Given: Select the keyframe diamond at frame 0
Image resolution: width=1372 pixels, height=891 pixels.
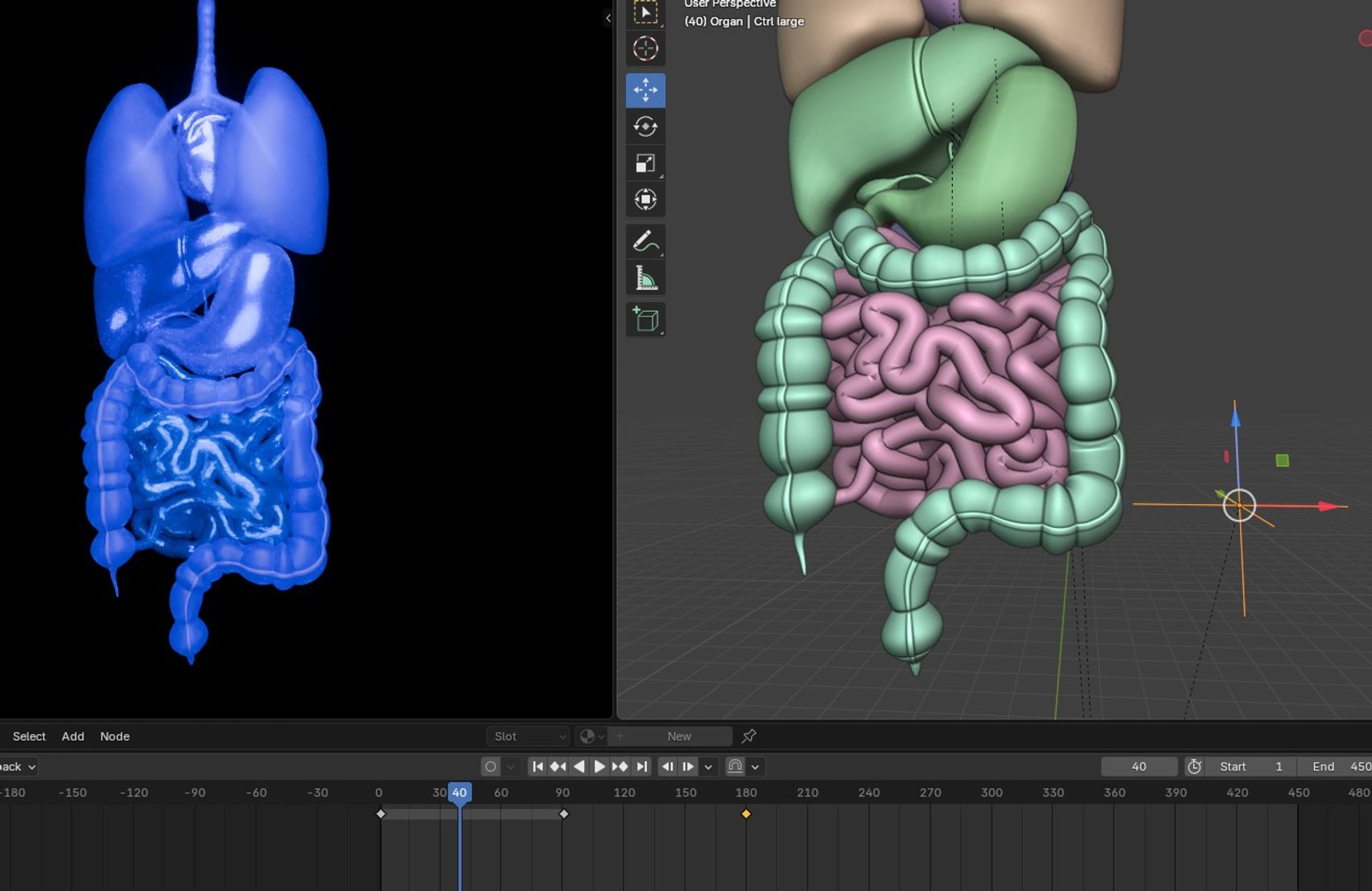Looking at the screenshot, I should tap(380, 814).
